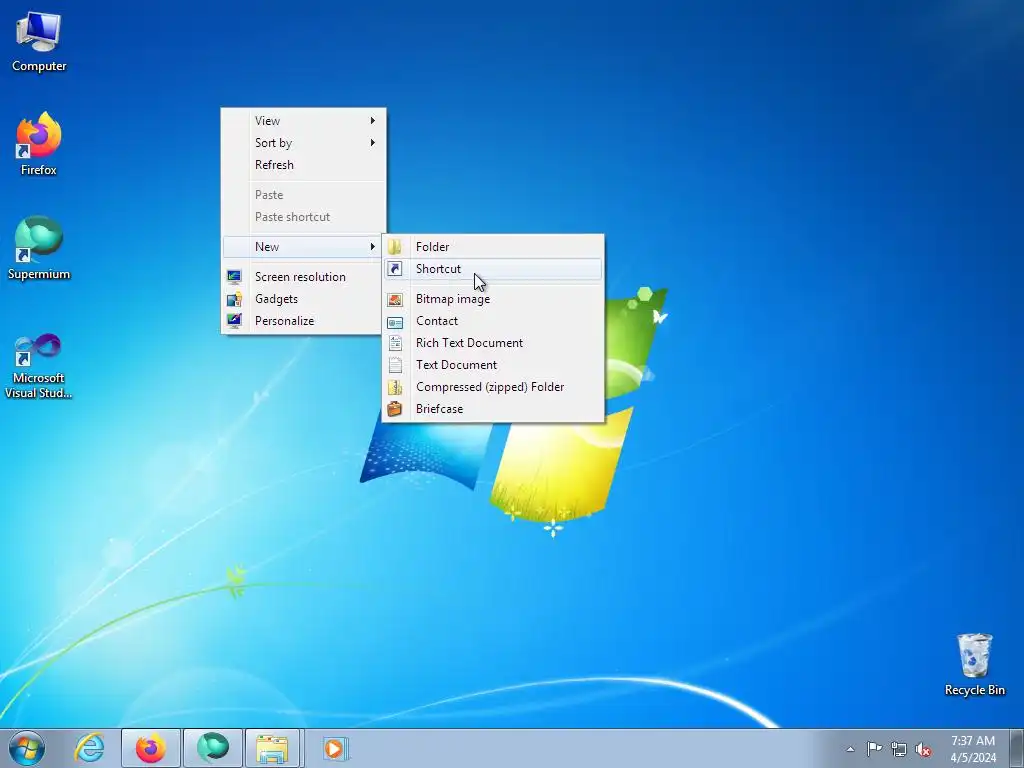Image resolution: width=1024 pixels, height=768 pixels.
Task: Create a new Contact
Action: 493,321
